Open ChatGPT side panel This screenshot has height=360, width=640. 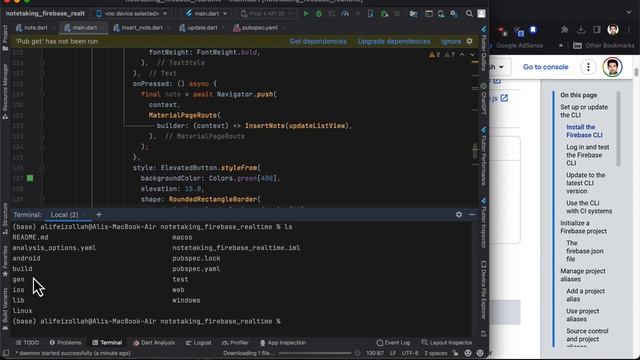tap(484, 98)
